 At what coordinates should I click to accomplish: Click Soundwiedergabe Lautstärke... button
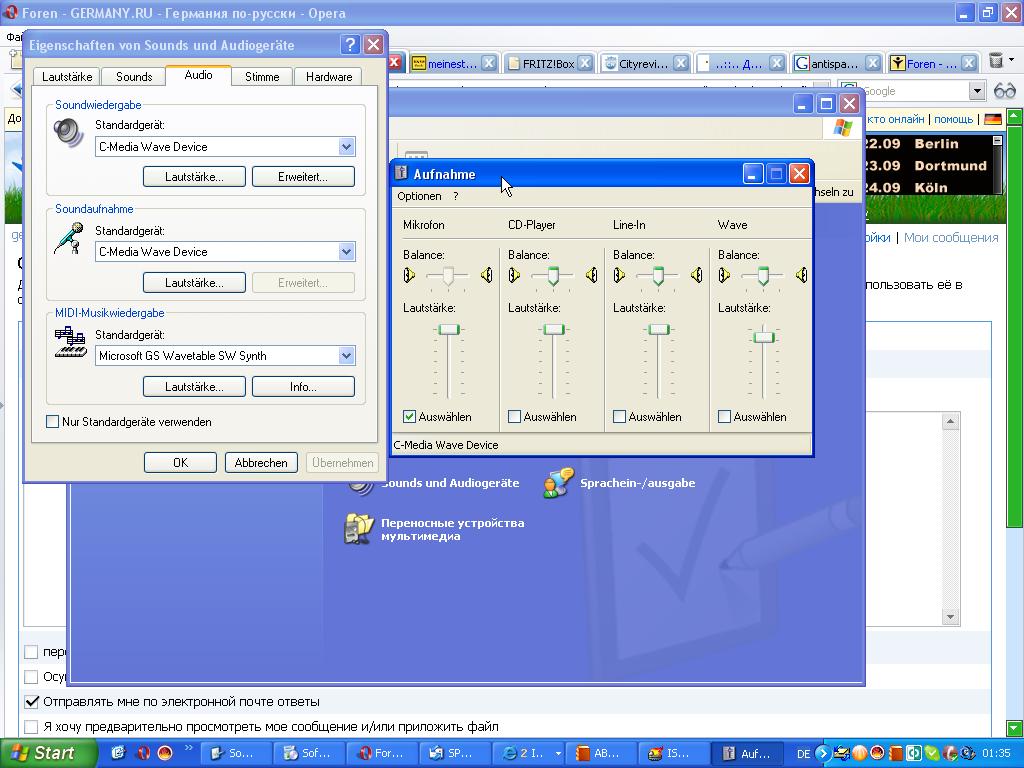point(194,176)
